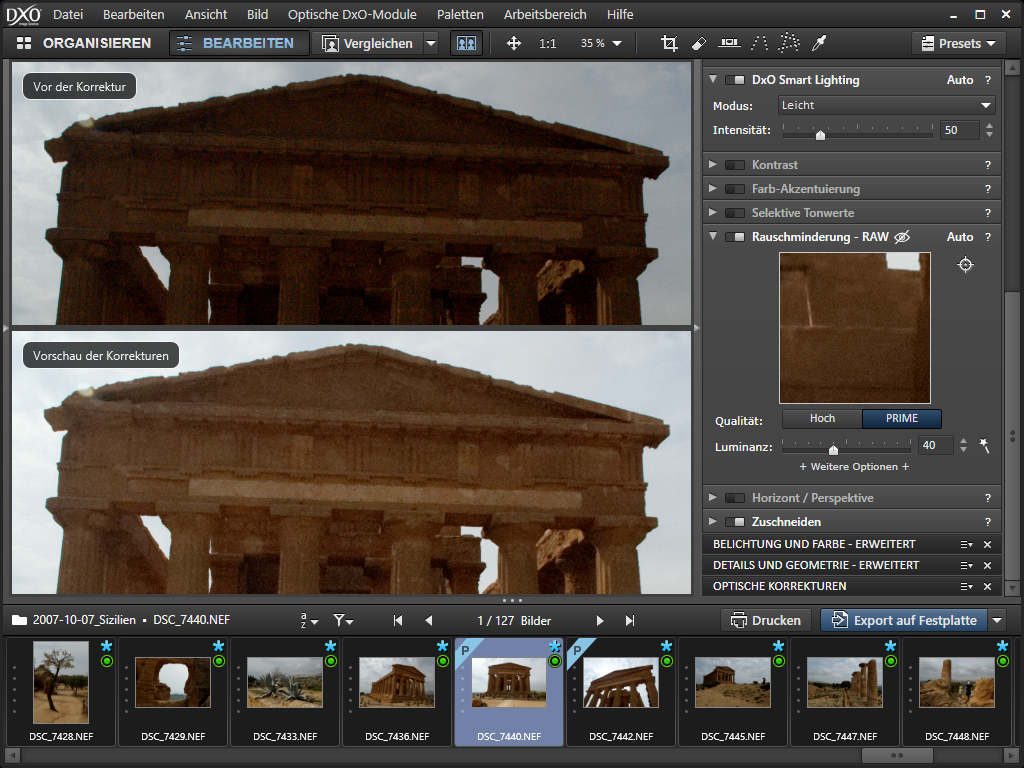Select the Crop tool in the toolbar
This screenshot has width=1024, height=768.
(x=670, y=44)
